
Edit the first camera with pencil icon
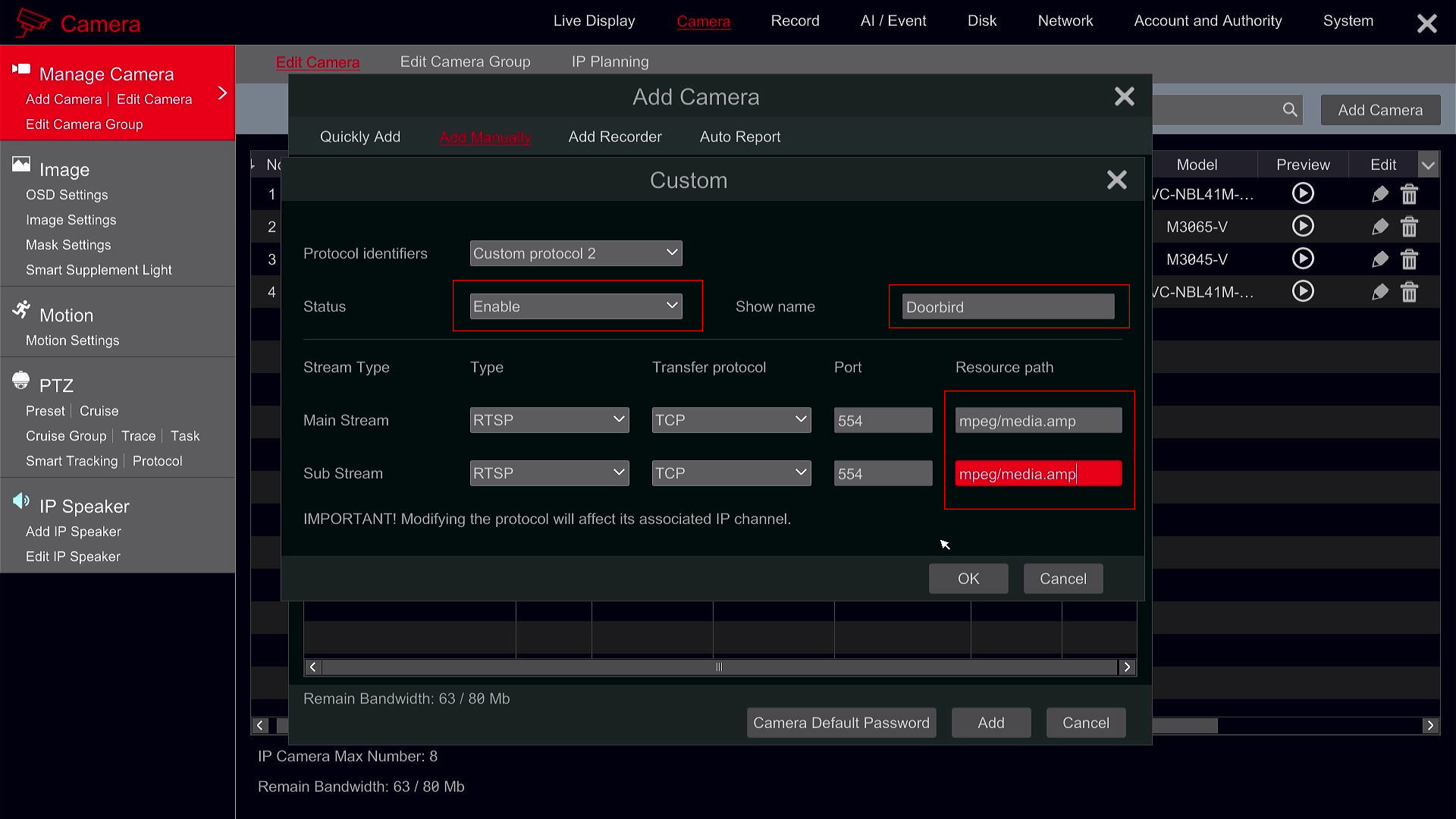(x=1379, y=194)
